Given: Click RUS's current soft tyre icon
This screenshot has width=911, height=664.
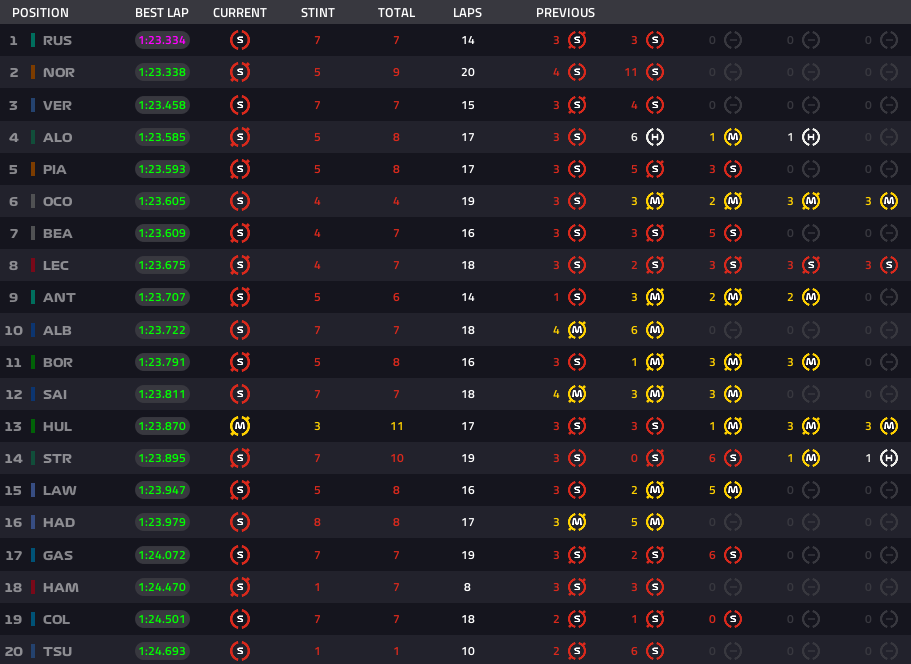Looking at the screenshot, I should pyautogui.click(x=240, y=41).
